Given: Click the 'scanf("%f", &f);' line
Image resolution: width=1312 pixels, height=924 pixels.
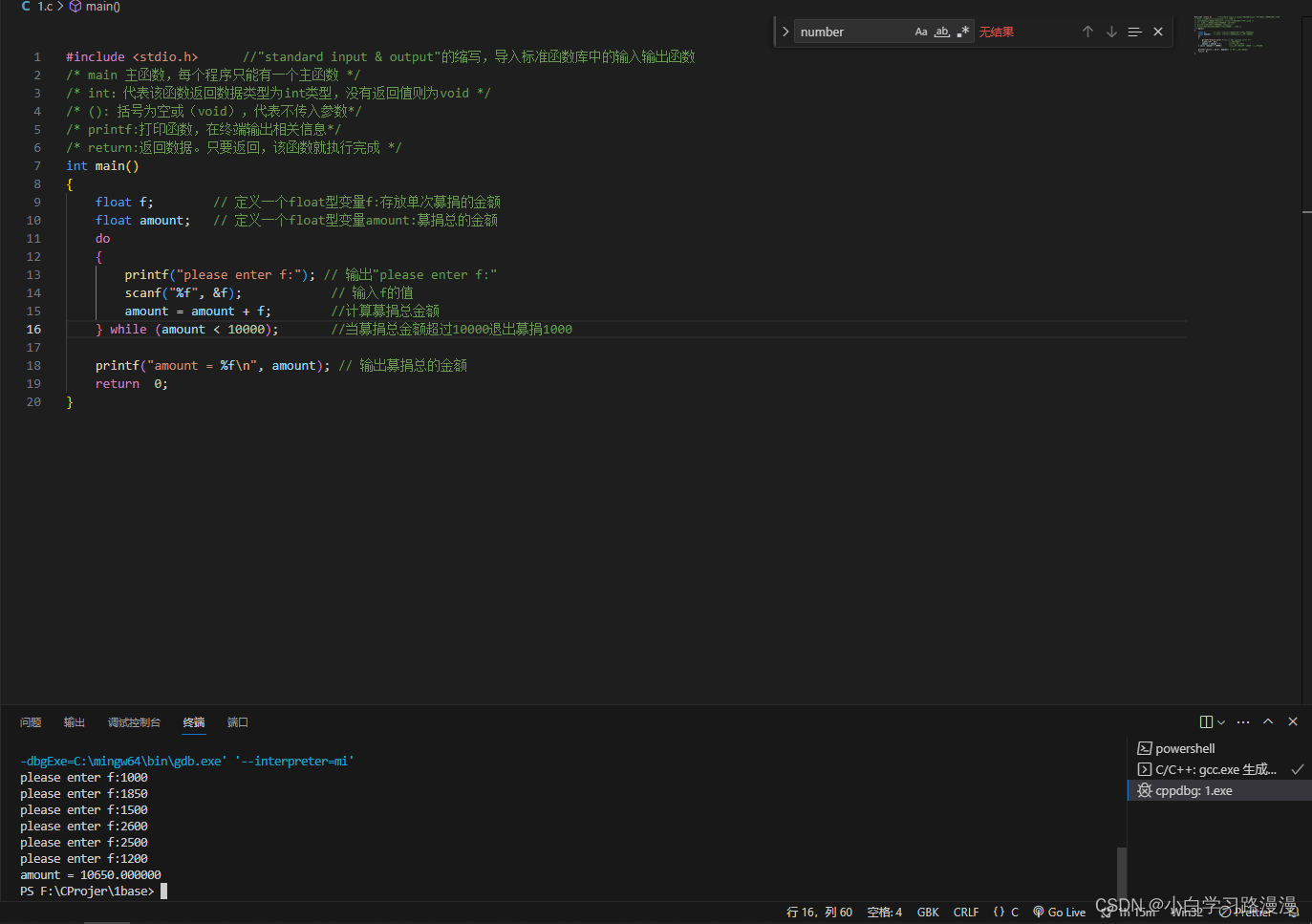Looking at the screenshot, I should [183, 292].
